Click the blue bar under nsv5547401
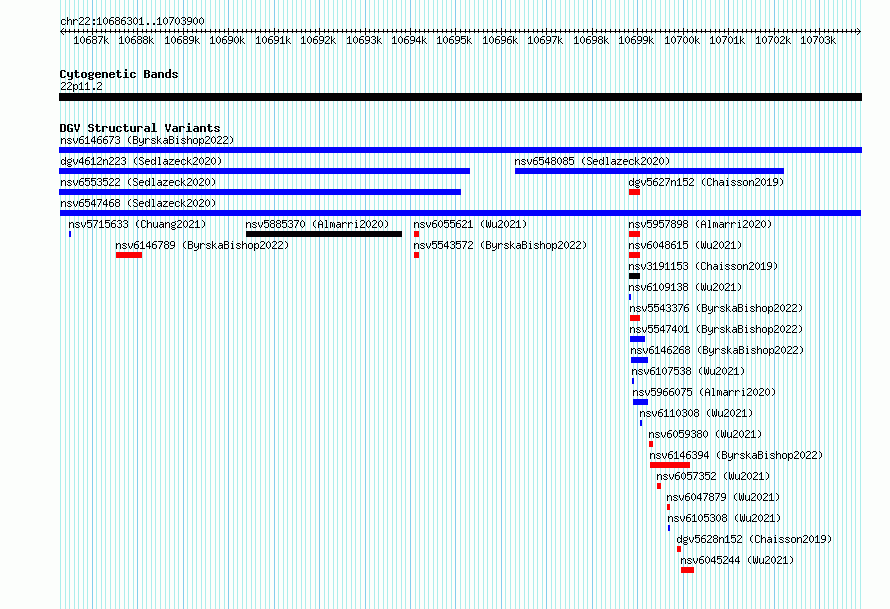This screenshot has height=609, width=890. coord(637,339)
